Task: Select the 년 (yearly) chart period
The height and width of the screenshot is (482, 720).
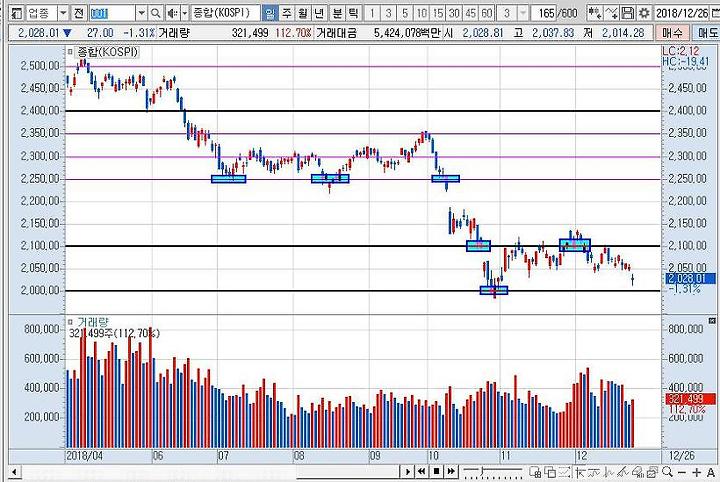Action: (319, 13)
